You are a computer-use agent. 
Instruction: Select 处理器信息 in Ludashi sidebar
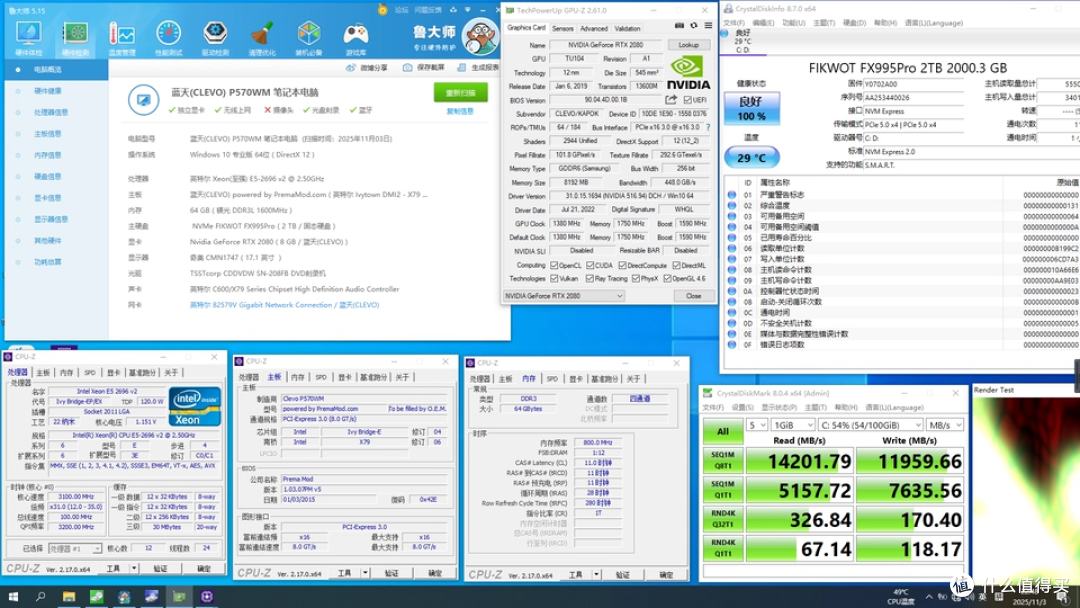pos(51,112)
